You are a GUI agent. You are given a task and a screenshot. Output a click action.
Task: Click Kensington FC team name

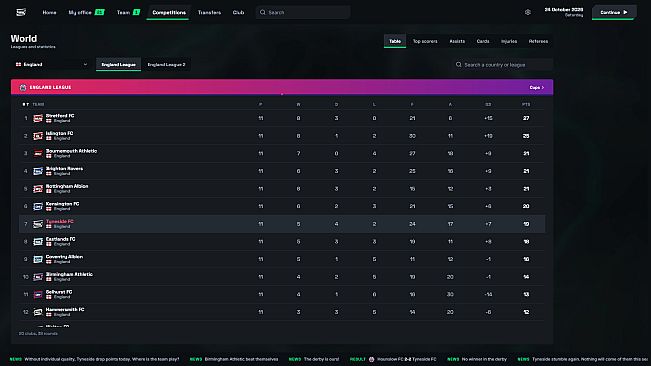(62, 204)
